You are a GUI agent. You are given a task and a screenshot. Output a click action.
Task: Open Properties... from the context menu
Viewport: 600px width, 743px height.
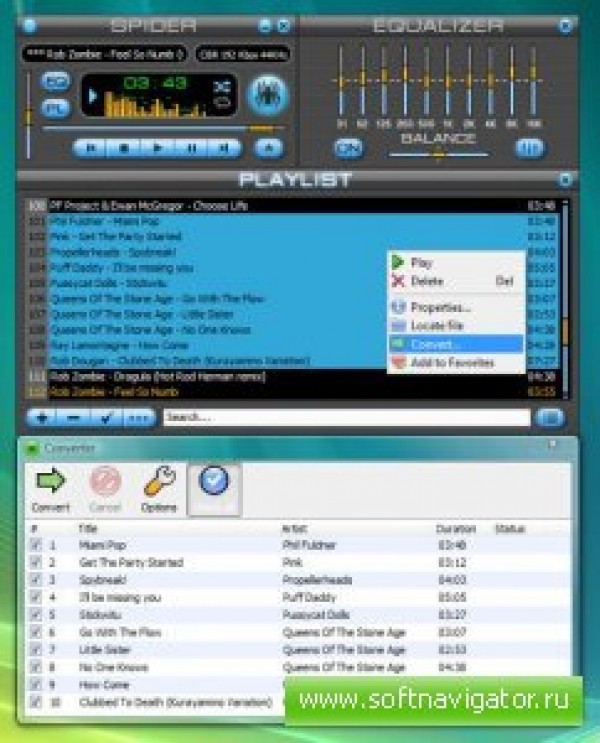[456, 308]
